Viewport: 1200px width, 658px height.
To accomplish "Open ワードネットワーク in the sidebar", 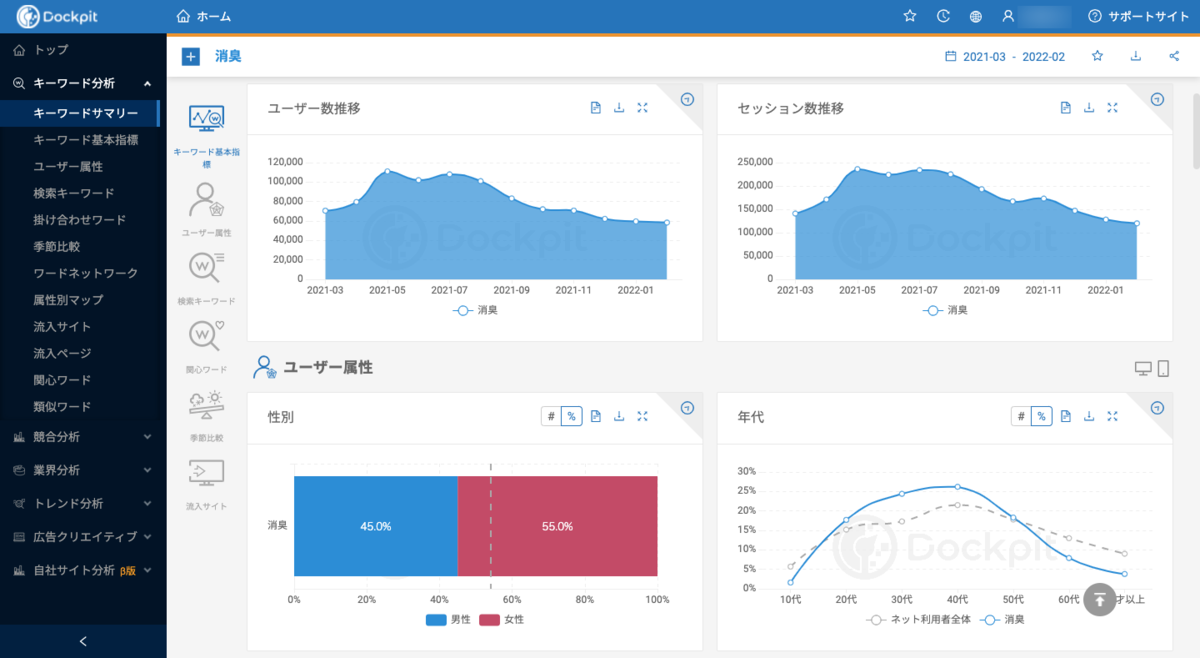I will tap(85, 273).
